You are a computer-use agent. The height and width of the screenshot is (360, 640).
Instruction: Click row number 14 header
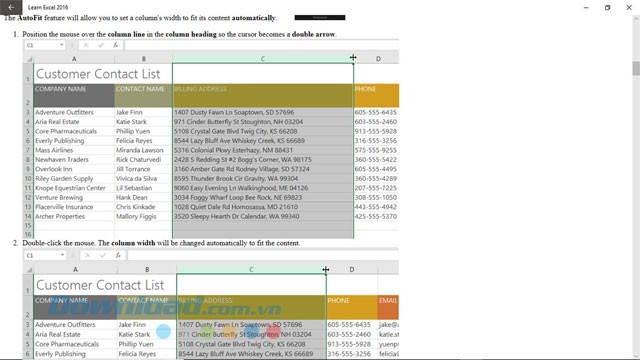(28, 216)
